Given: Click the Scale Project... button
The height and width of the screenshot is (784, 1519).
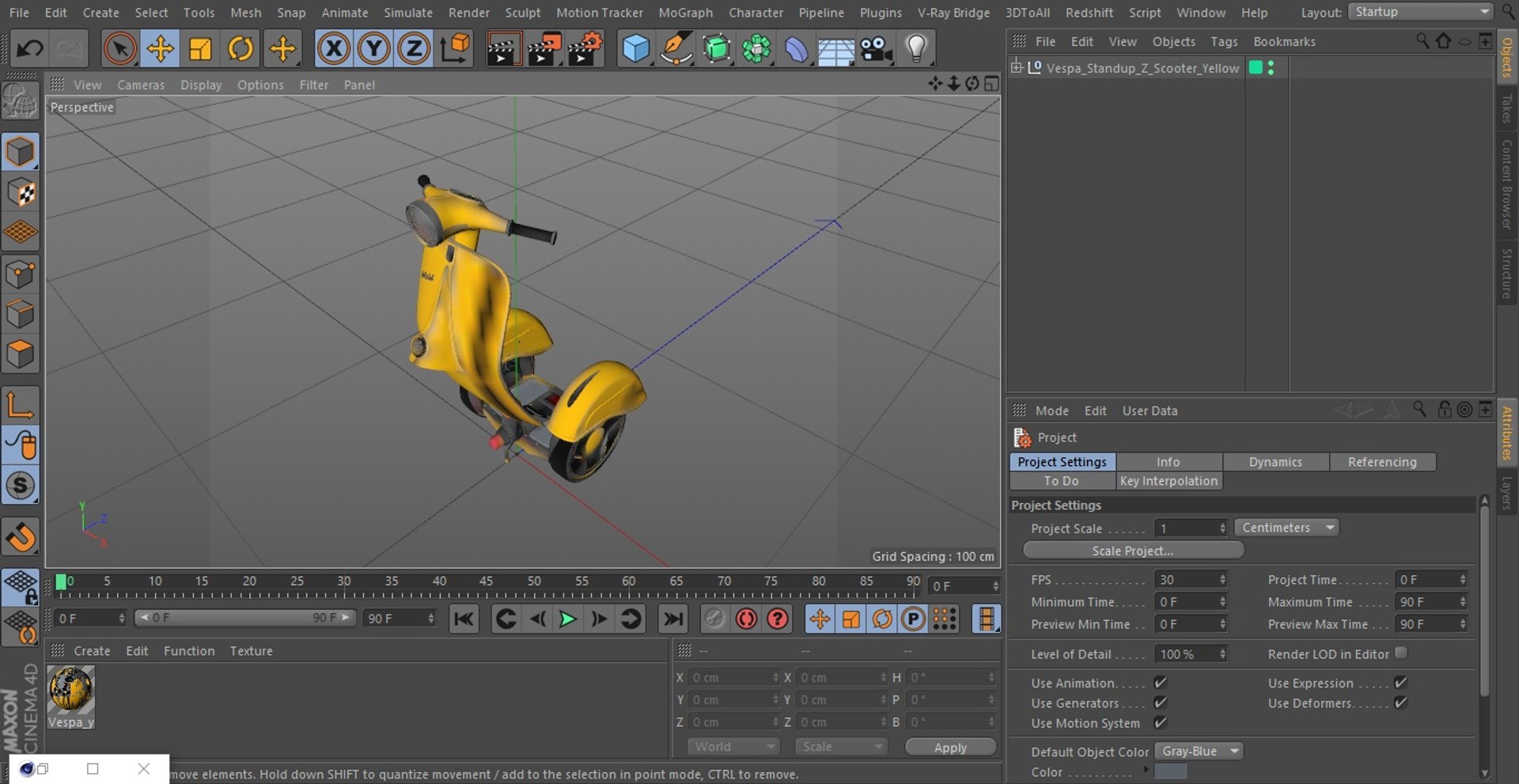Looking at the screenshot, I should [x=1133, y=551].
